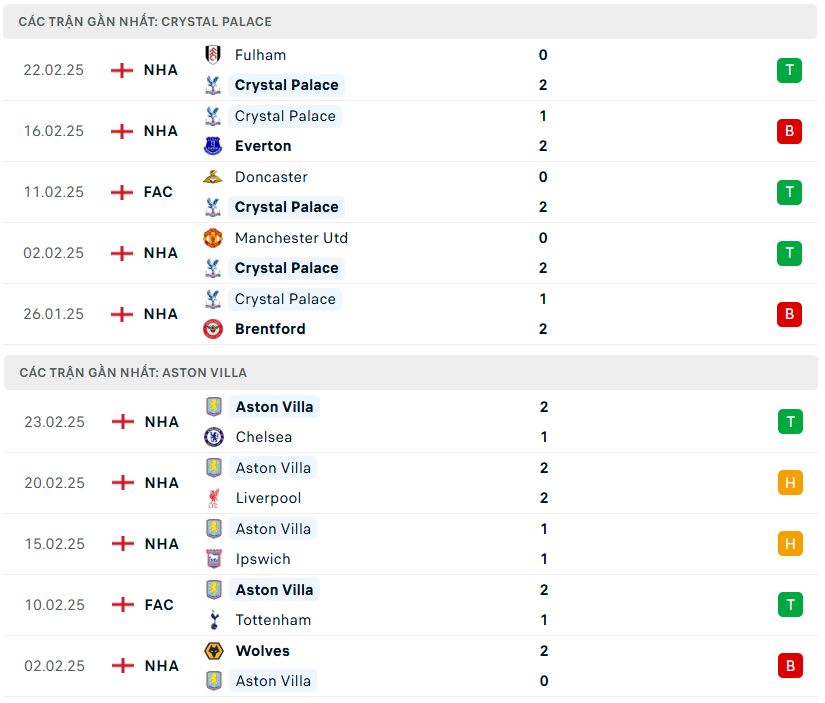The width and height of the screenshot is (825, 703).
Task: Click the FAC label on the 10.02.25 row
Action: click(159, 605)
